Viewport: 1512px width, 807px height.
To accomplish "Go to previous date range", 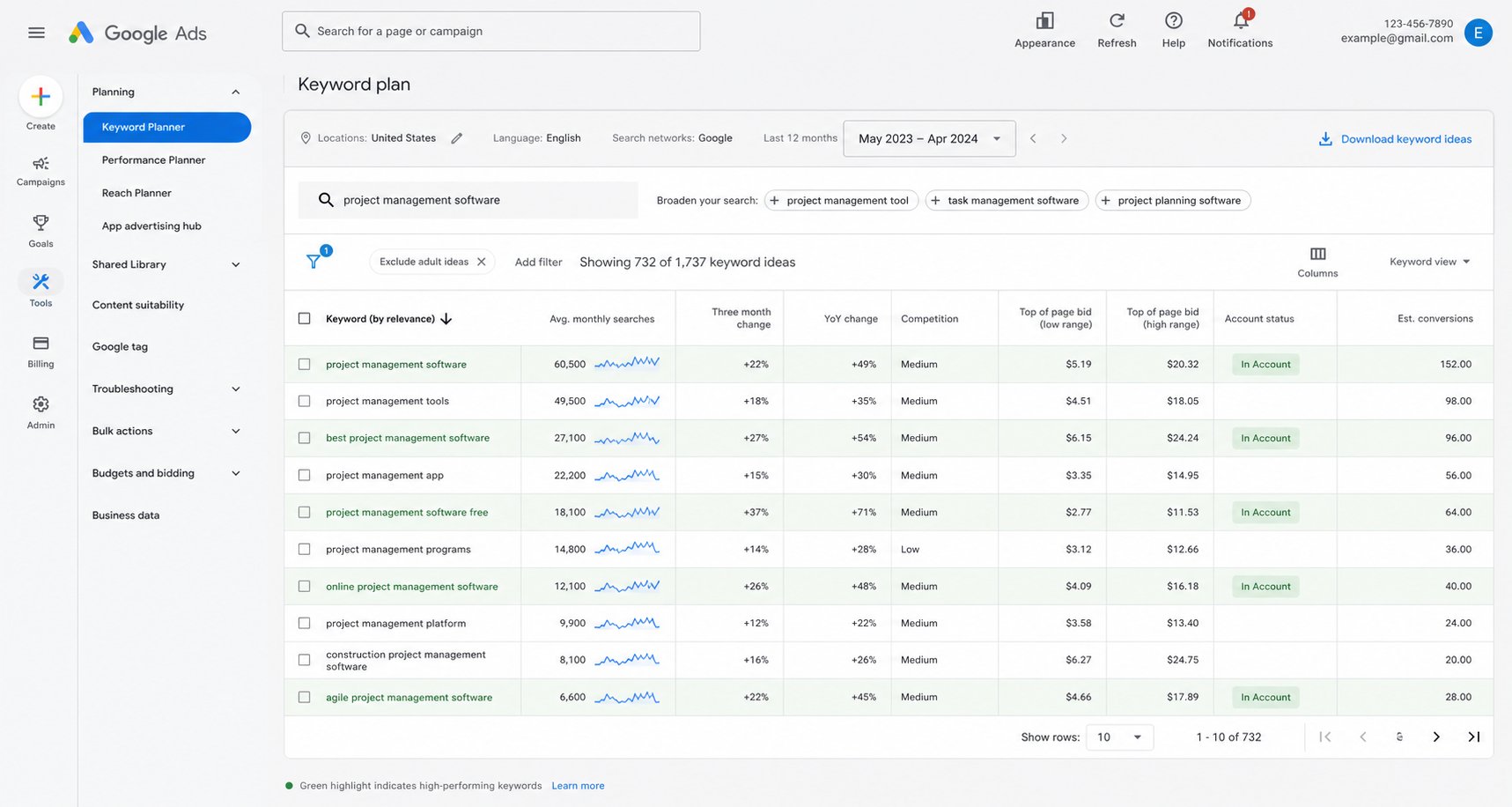I will pyautogui.click(x=1033, y=138).
